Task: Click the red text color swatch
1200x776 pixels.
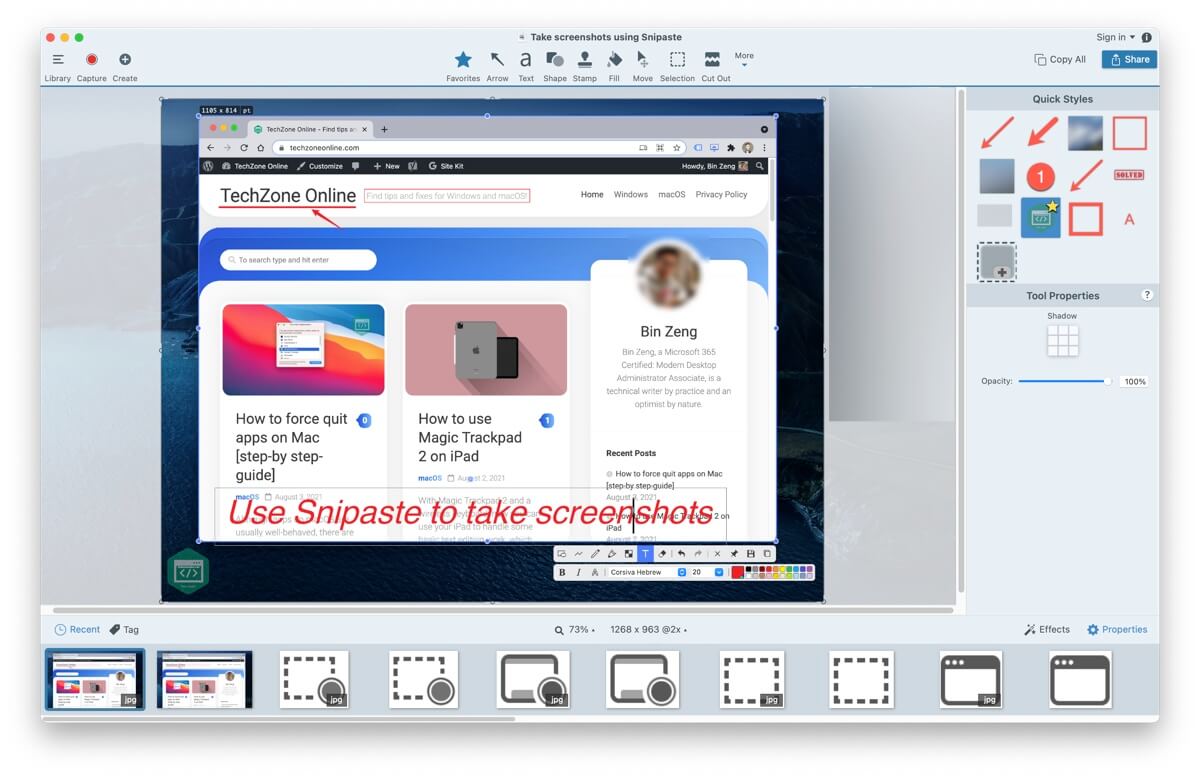Action: 737,571
